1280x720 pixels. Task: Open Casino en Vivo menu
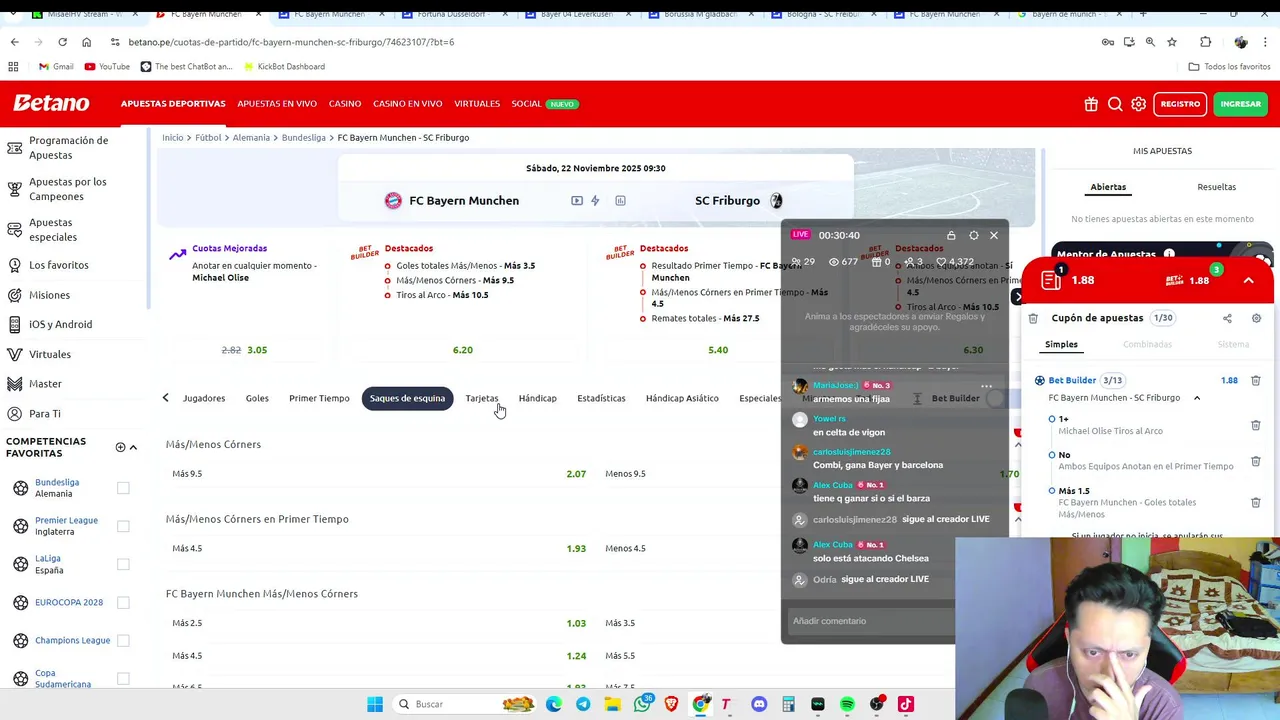tap(407, 104)
